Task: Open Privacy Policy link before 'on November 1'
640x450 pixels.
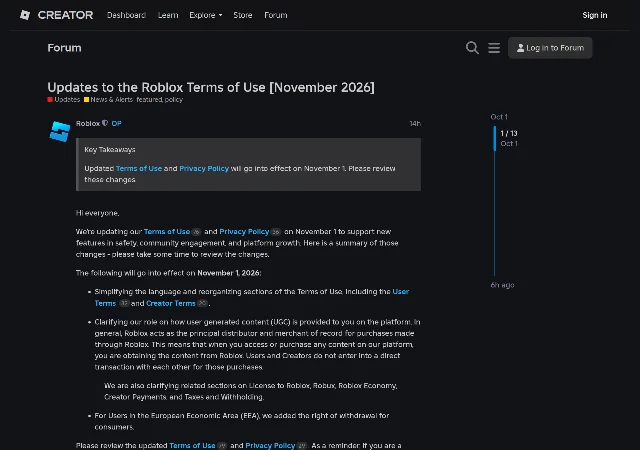Action: (x=244, y=232)
